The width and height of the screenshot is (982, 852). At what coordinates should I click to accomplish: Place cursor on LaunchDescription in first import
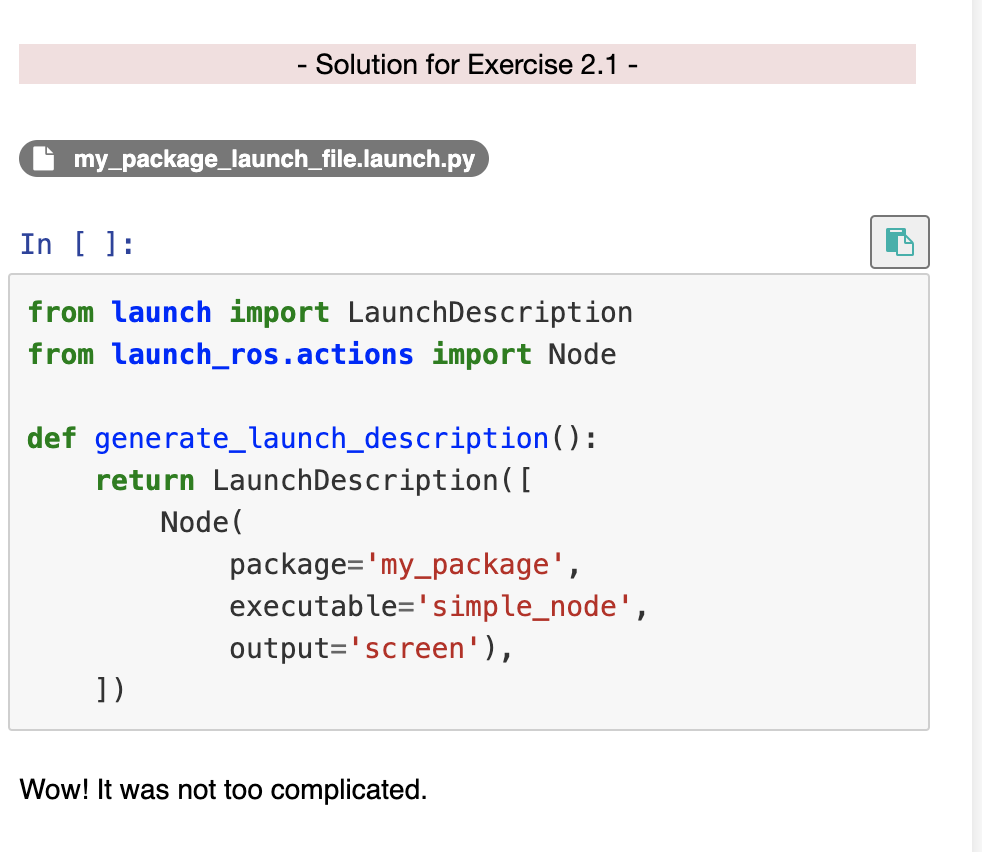click(x=490, y=312)
